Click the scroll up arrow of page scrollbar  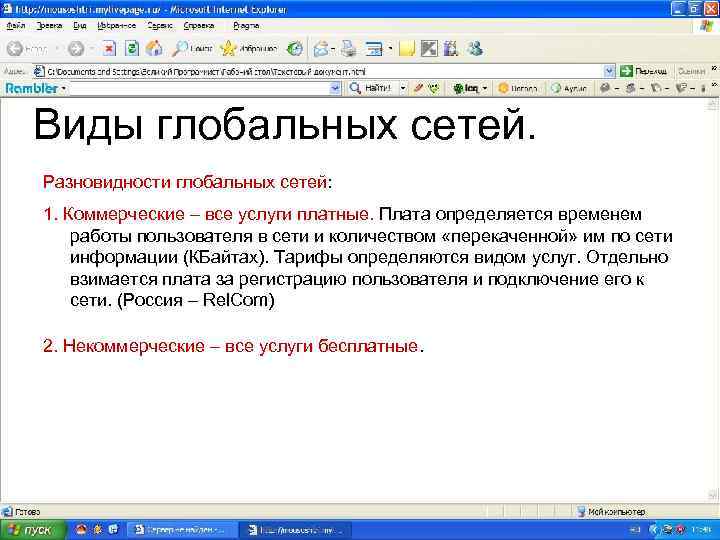point(713,105)
